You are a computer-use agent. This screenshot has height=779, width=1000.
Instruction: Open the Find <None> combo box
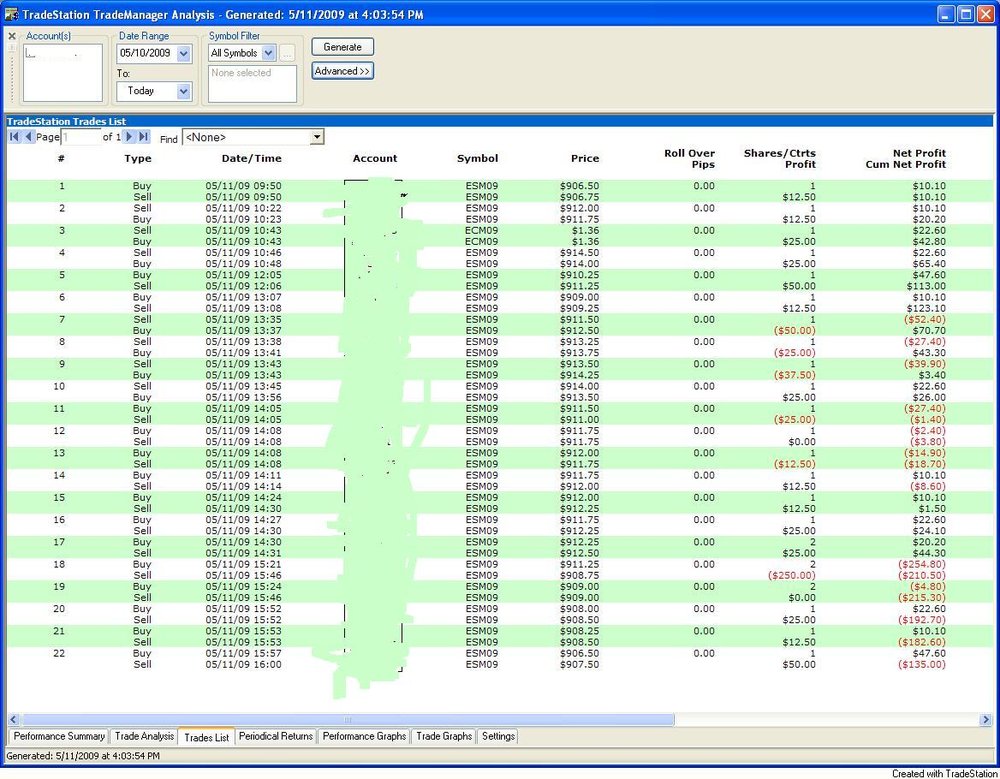click(253, 137)
